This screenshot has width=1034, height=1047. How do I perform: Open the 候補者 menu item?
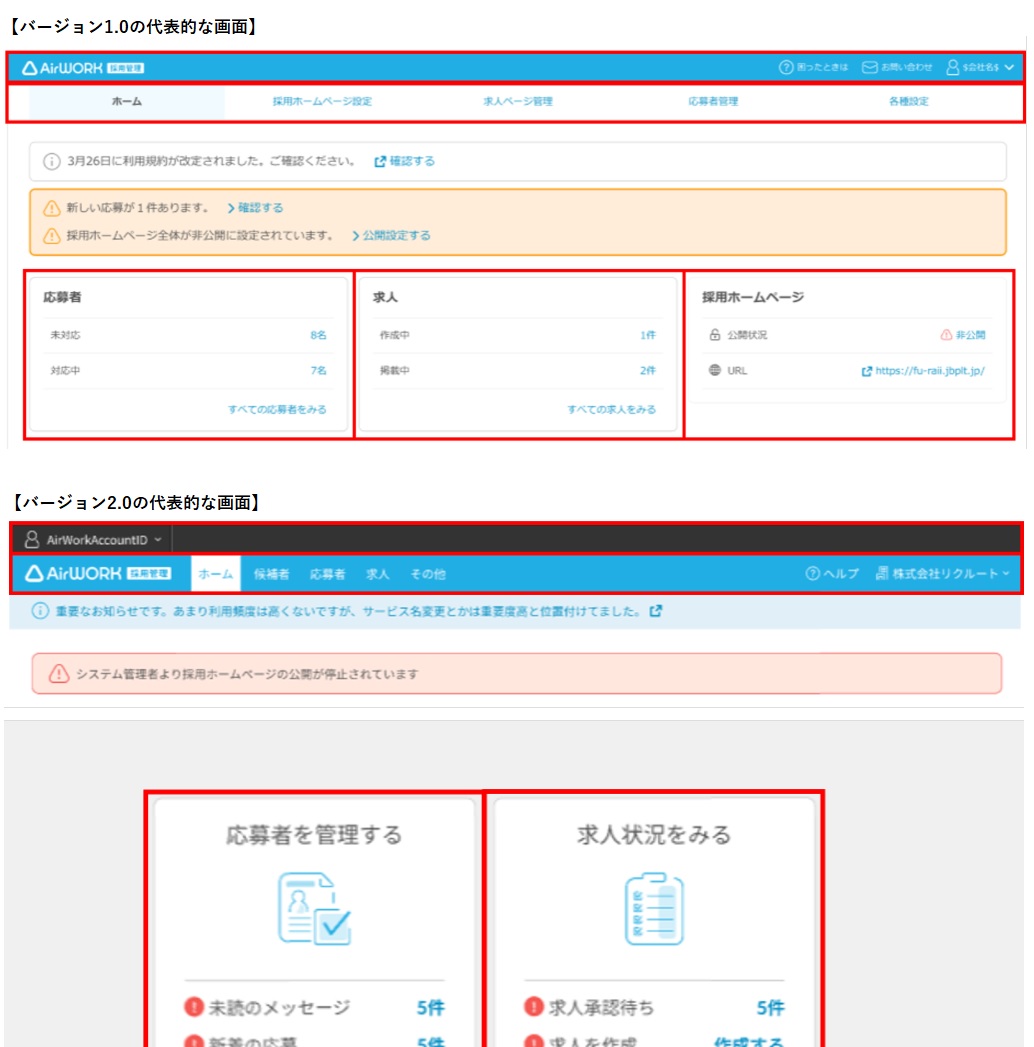[x=271, y=574]
